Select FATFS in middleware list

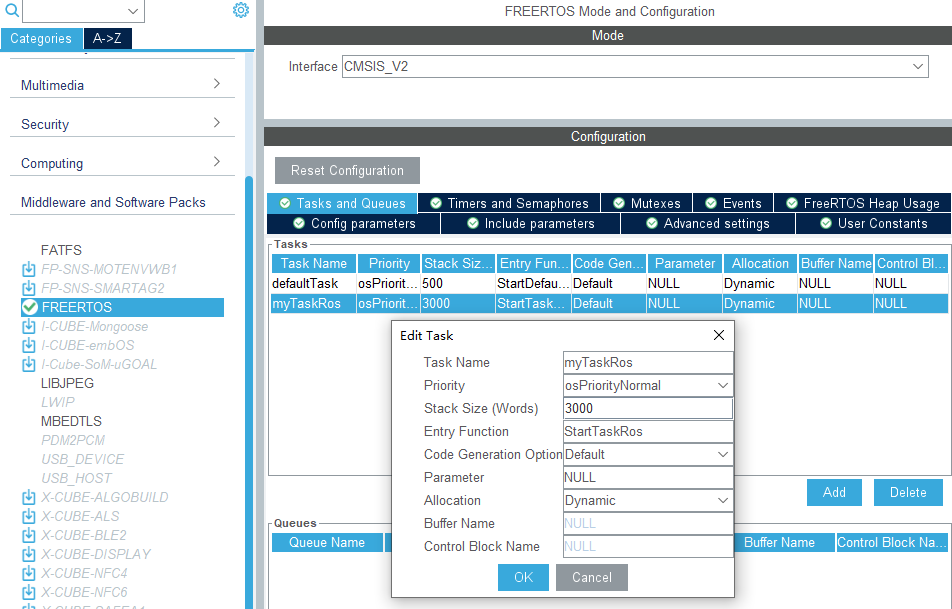point(61,250)
